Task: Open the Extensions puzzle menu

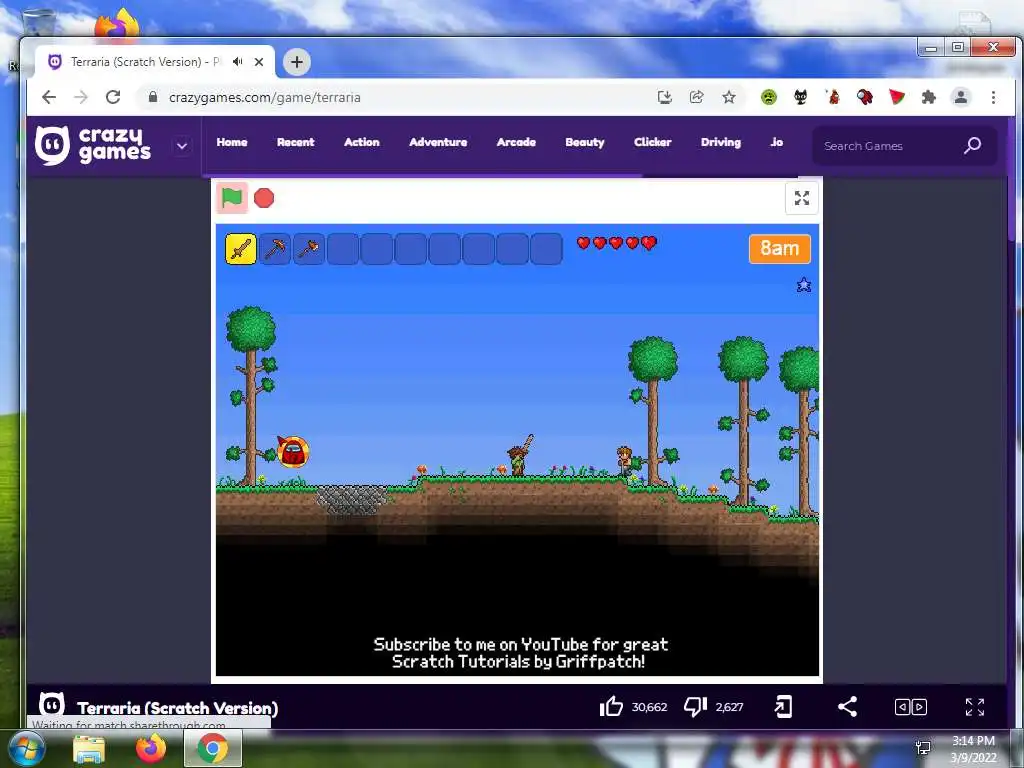Action: pyautogui.click(x=929, y=97)
